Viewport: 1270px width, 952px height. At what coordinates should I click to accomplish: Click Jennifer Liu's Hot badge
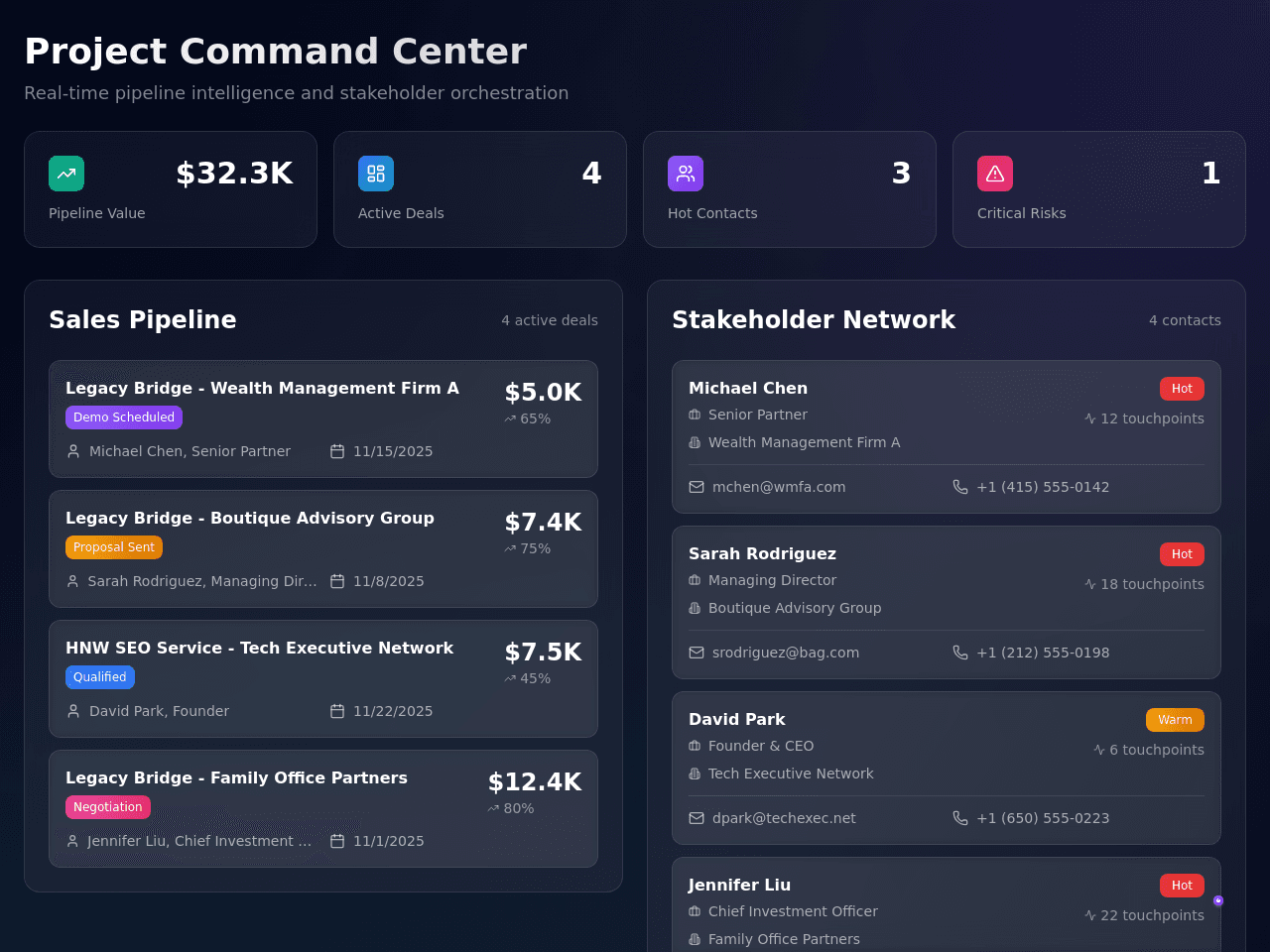(1182, 886)
